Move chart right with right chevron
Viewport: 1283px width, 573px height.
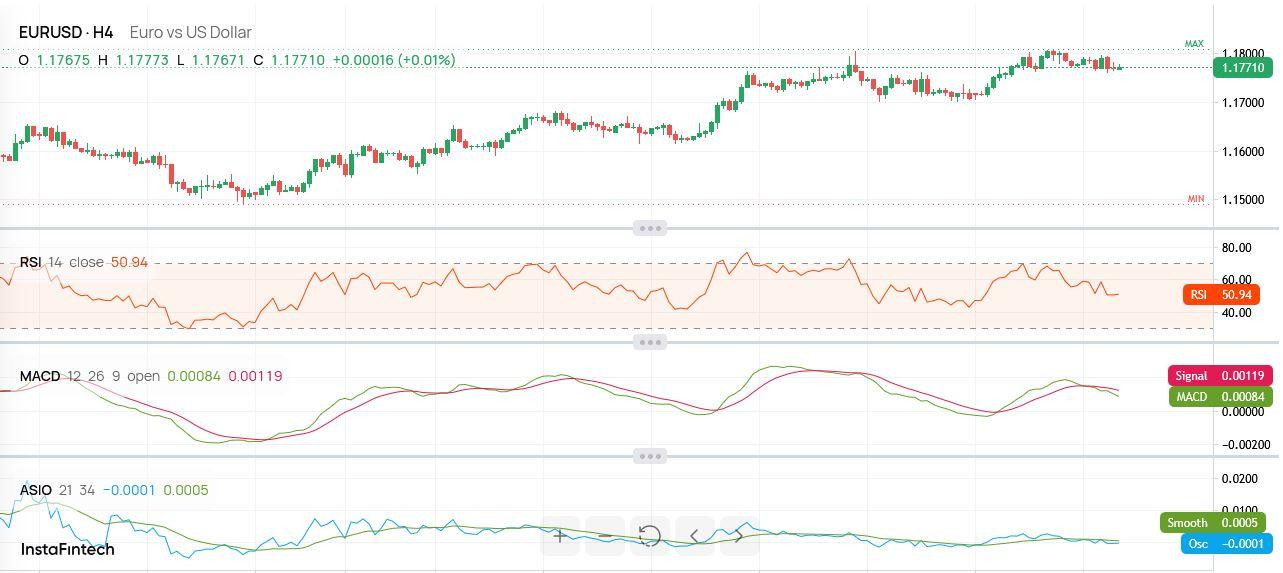click(740, 536)
